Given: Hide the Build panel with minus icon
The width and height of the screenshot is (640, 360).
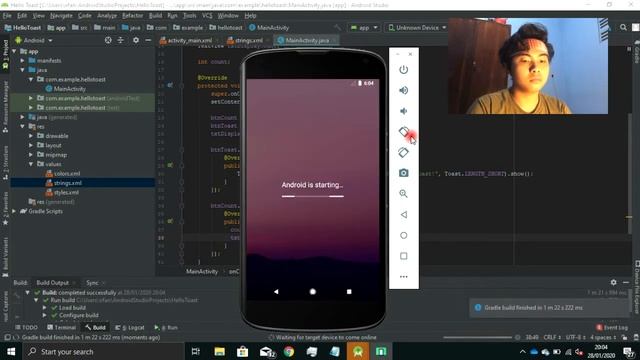Looking at the screenshot, I should click(626, 282).
